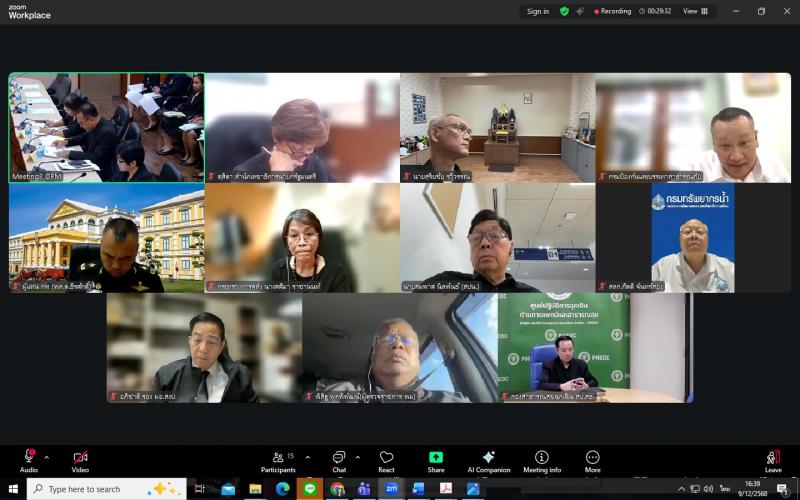
Task: Select the Meeting3 OPM video tile
Action: (x=107, y=128)
